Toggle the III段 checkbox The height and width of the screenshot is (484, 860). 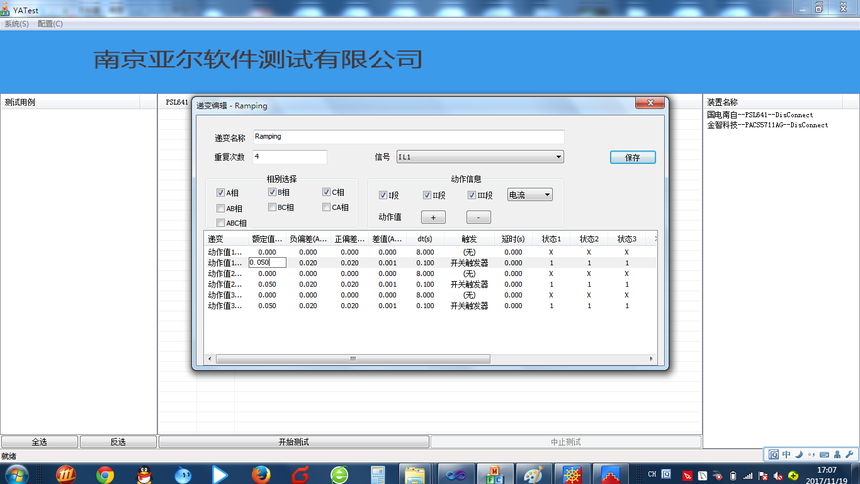[473, 195]
